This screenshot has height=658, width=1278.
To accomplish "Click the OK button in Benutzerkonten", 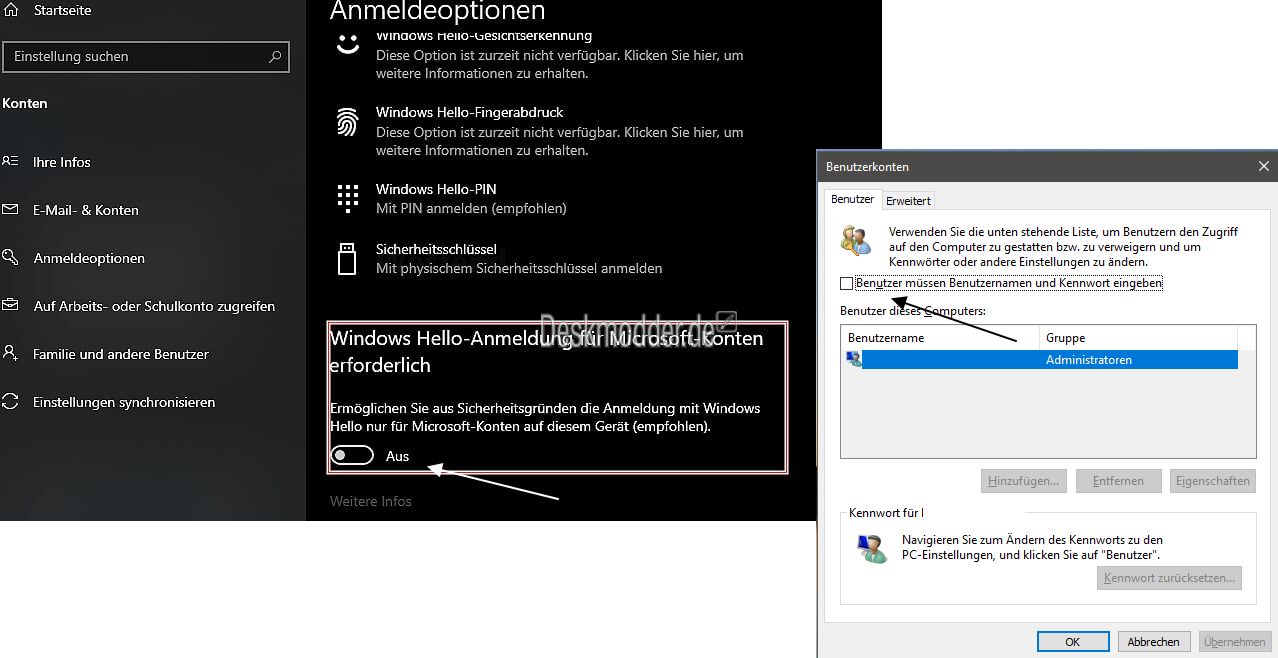I will pyautogui.click(x=1073, y=642).
